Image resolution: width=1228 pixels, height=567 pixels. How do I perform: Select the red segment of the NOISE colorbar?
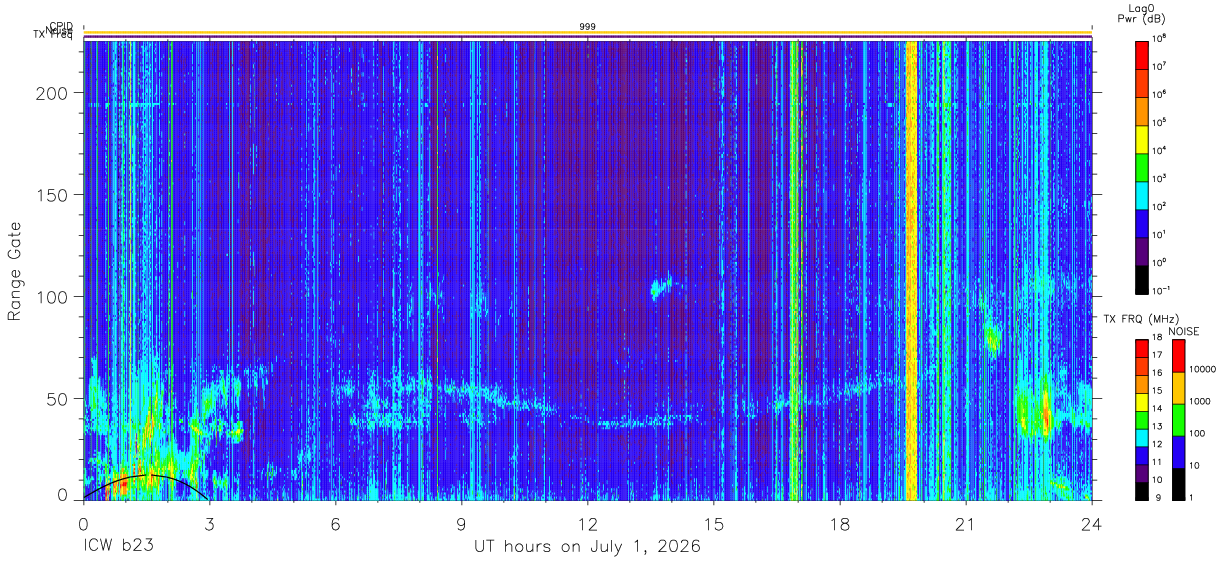[1178, 356]
